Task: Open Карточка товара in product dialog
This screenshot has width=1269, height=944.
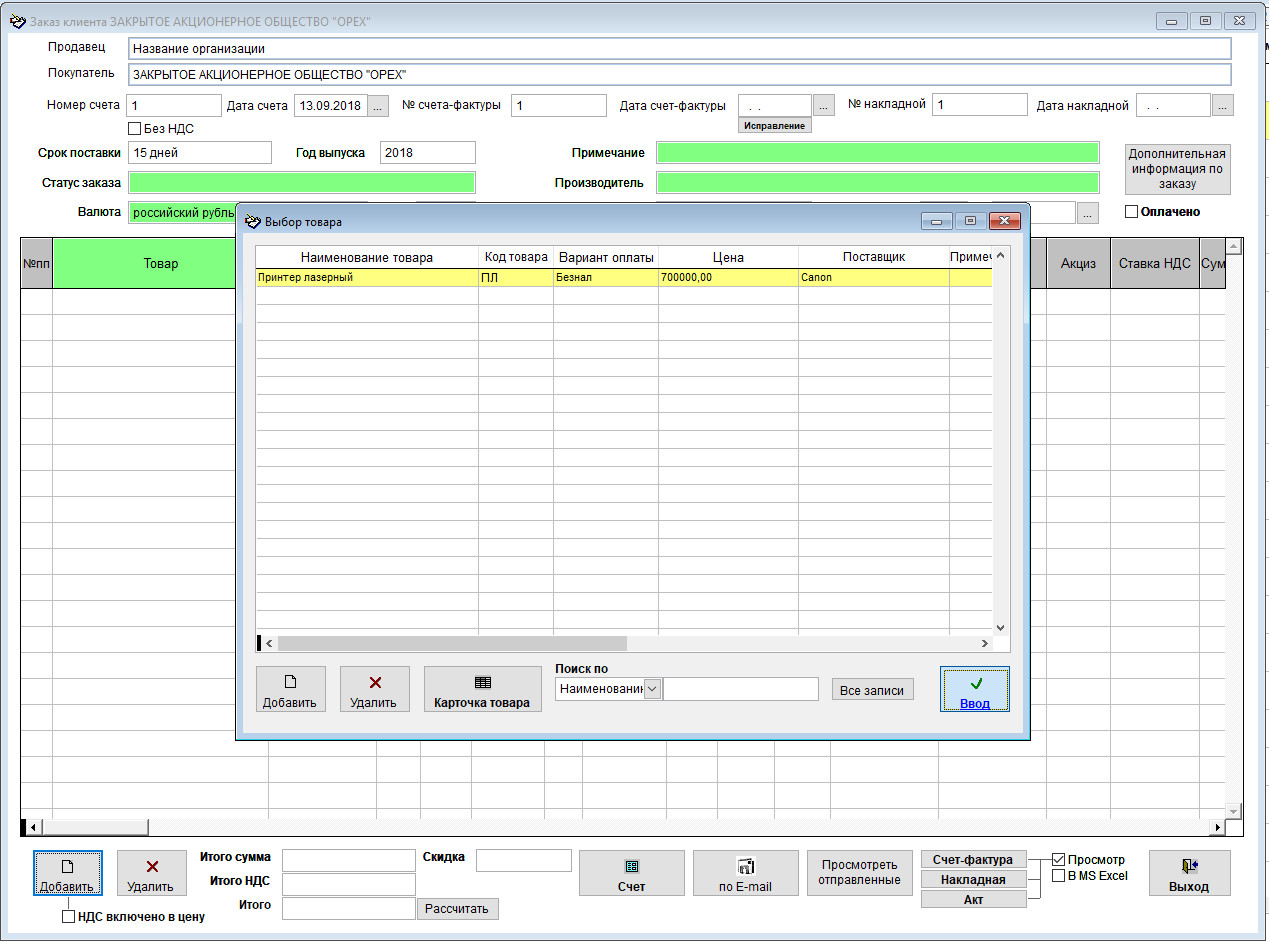Action: click(482, 690)
